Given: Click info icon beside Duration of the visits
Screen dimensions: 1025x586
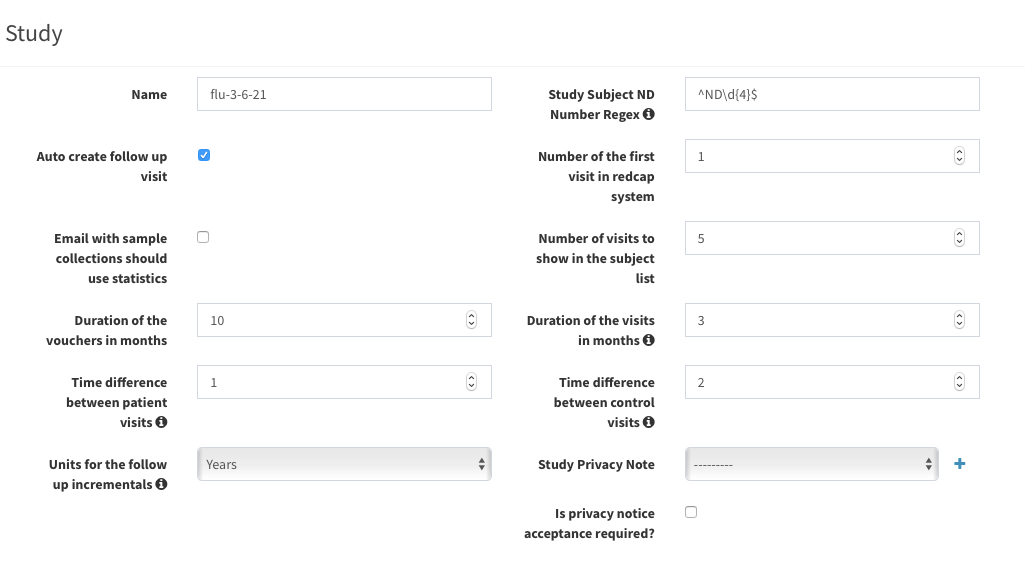Looking at the screenshot, I should (649, 341).
